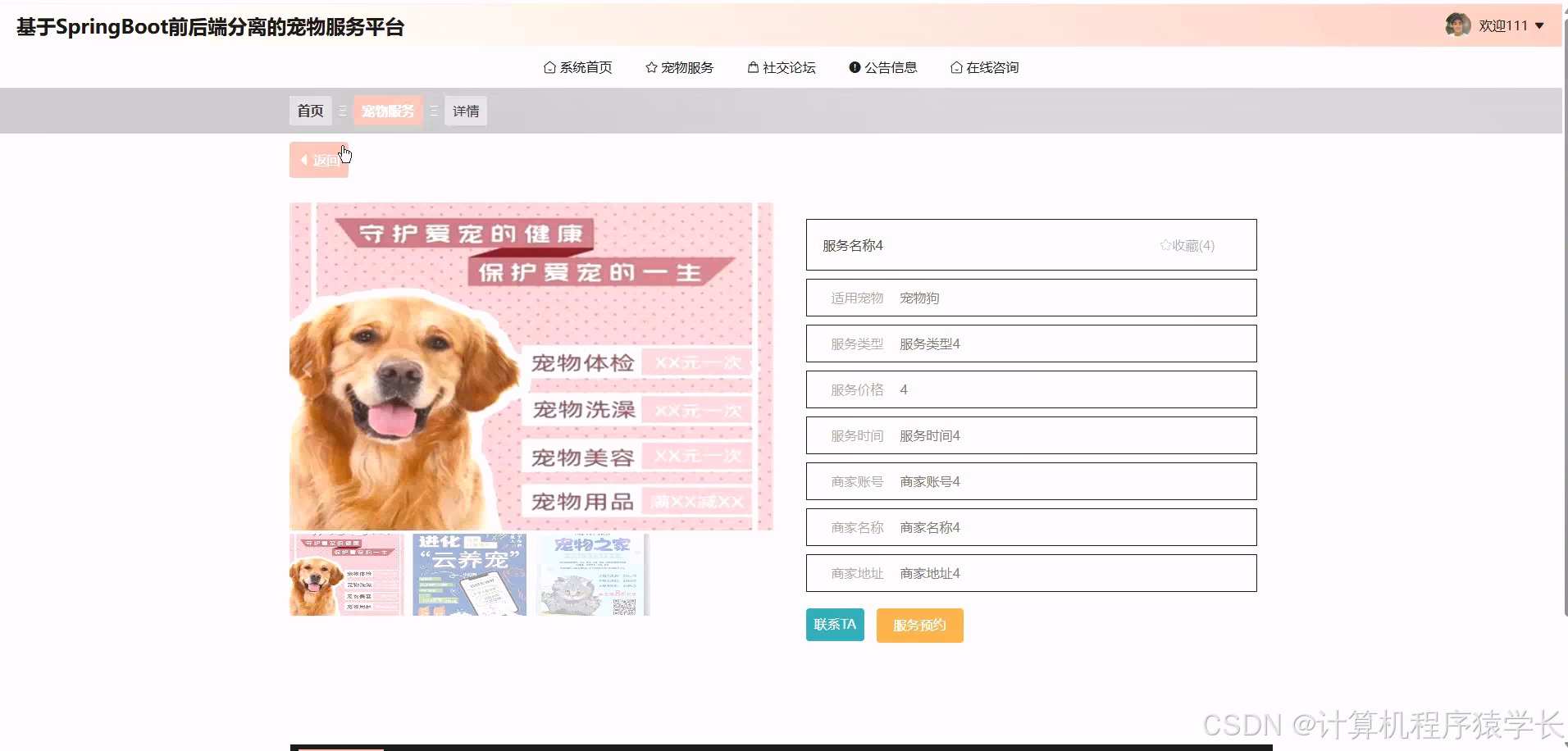The width and height of the screenshot is (1568, 751).
Task: Click the 服务价格 label
Action: (x=857, y=389)
